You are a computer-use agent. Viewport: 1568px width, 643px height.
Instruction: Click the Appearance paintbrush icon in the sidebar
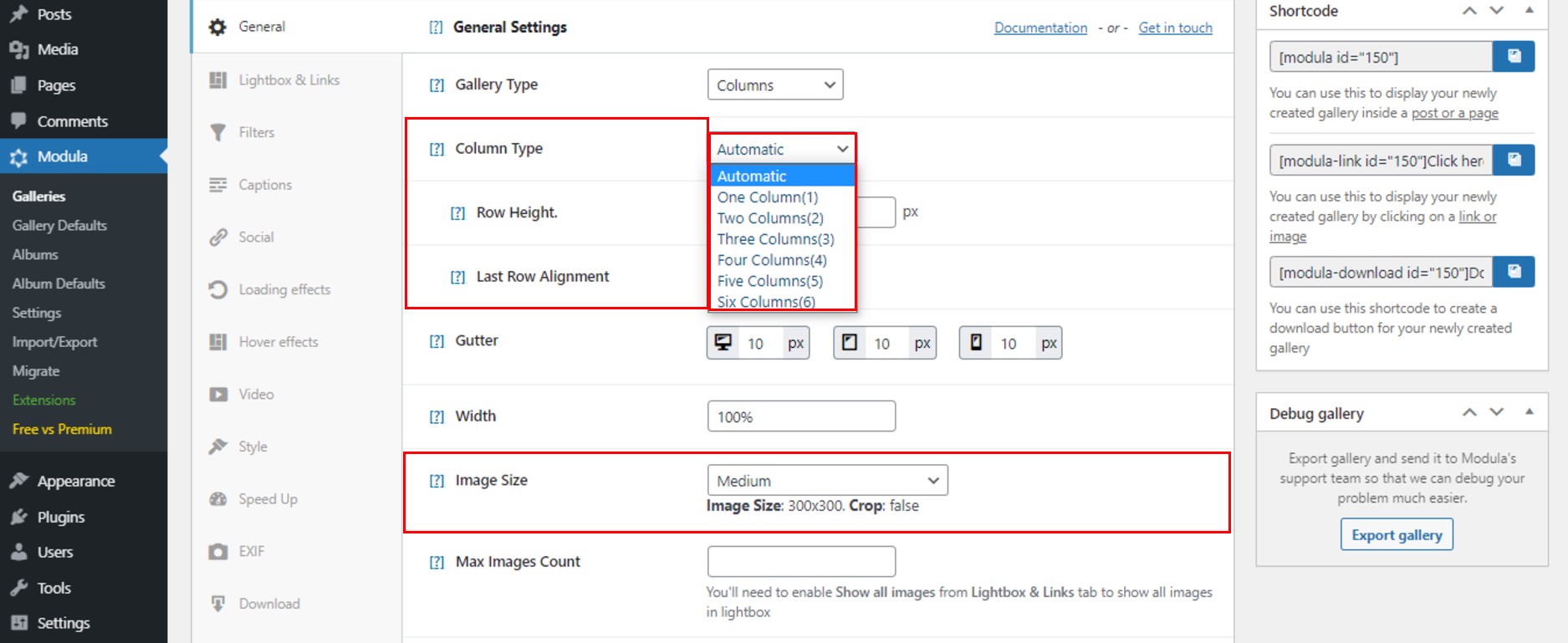(19, 481)
